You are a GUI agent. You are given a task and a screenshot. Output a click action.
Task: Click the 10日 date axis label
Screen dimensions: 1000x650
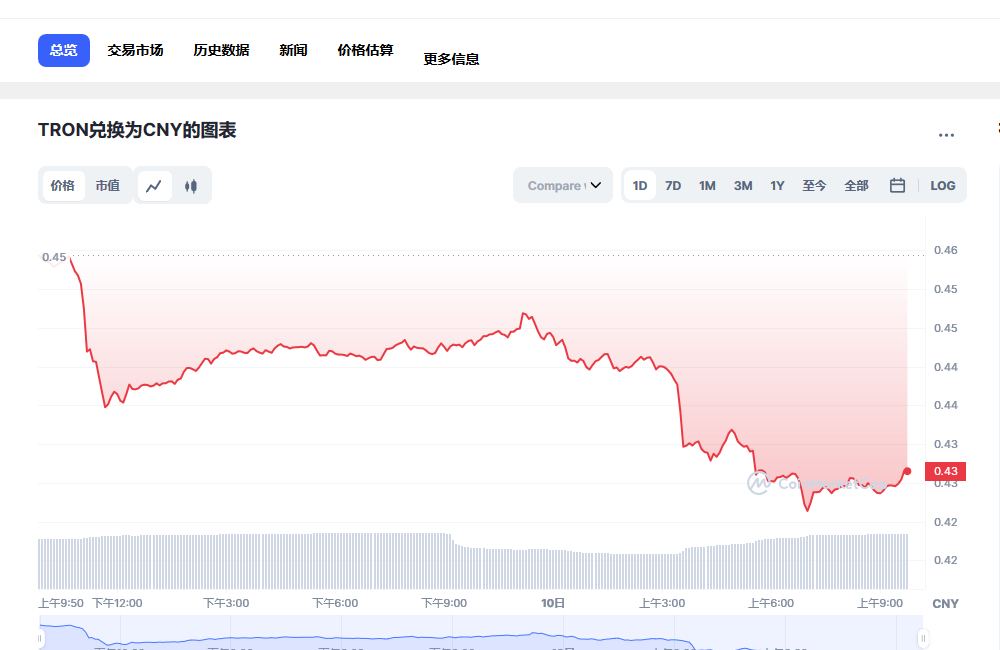[x=553, y=603]
